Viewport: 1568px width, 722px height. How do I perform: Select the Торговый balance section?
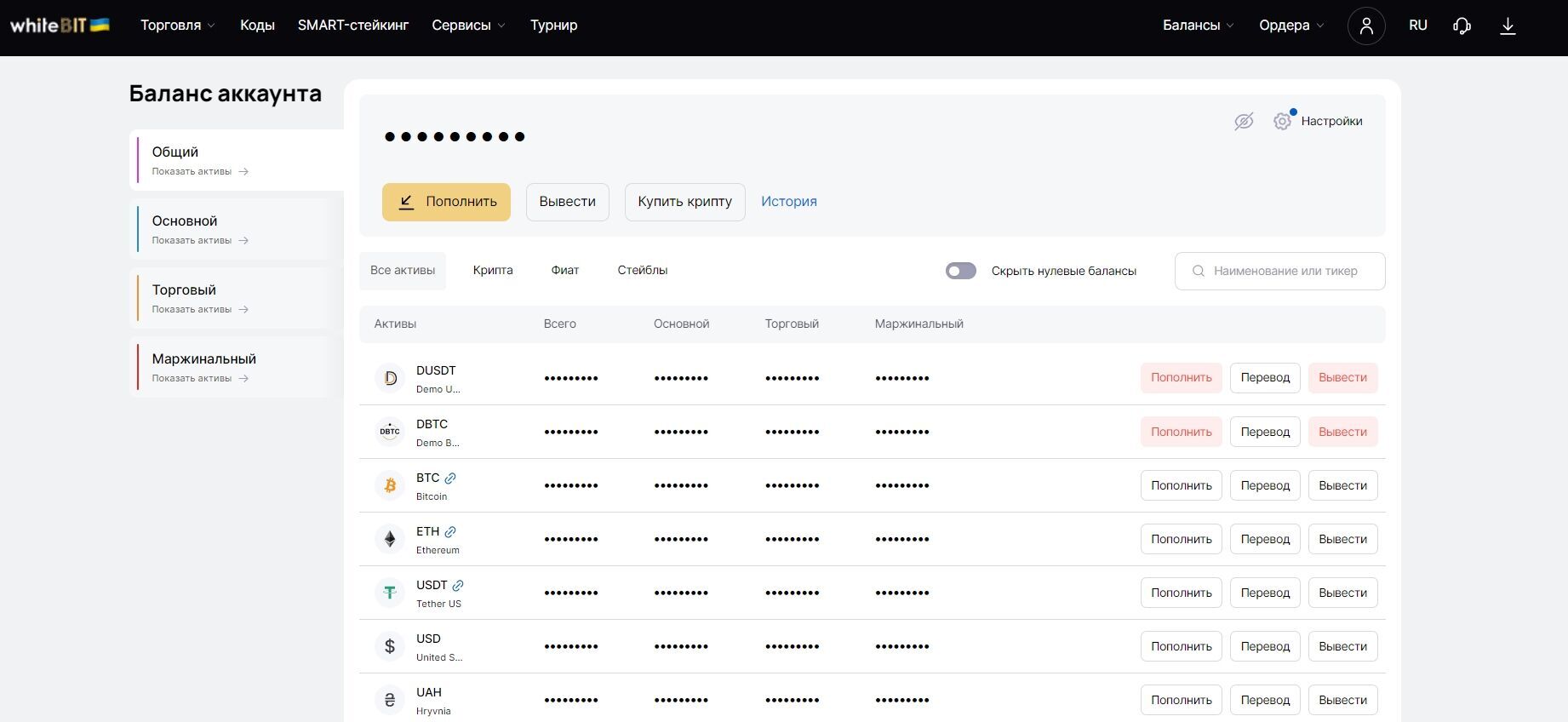click(237, 298)
